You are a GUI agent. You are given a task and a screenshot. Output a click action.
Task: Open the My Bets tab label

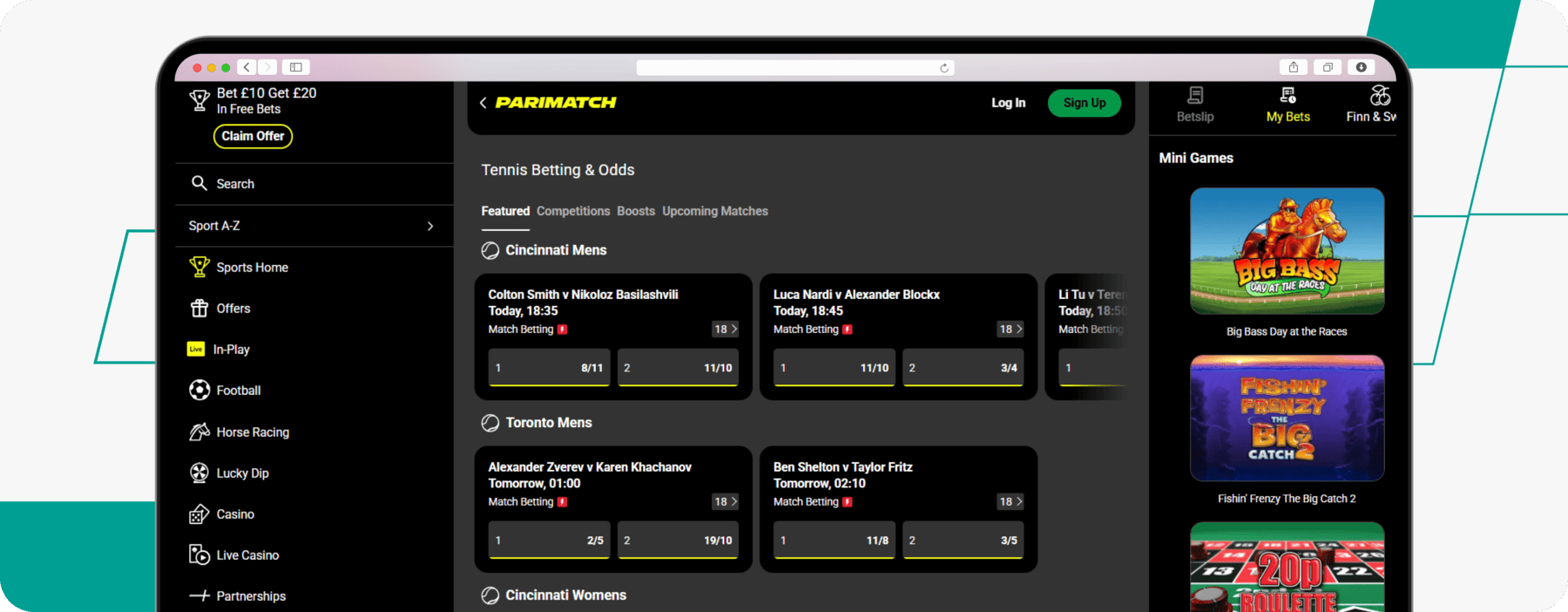coord(1288,117)
